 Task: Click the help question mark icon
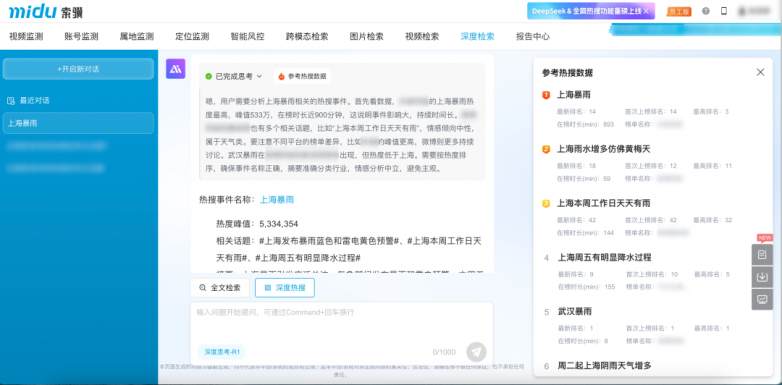click(706, 11)
